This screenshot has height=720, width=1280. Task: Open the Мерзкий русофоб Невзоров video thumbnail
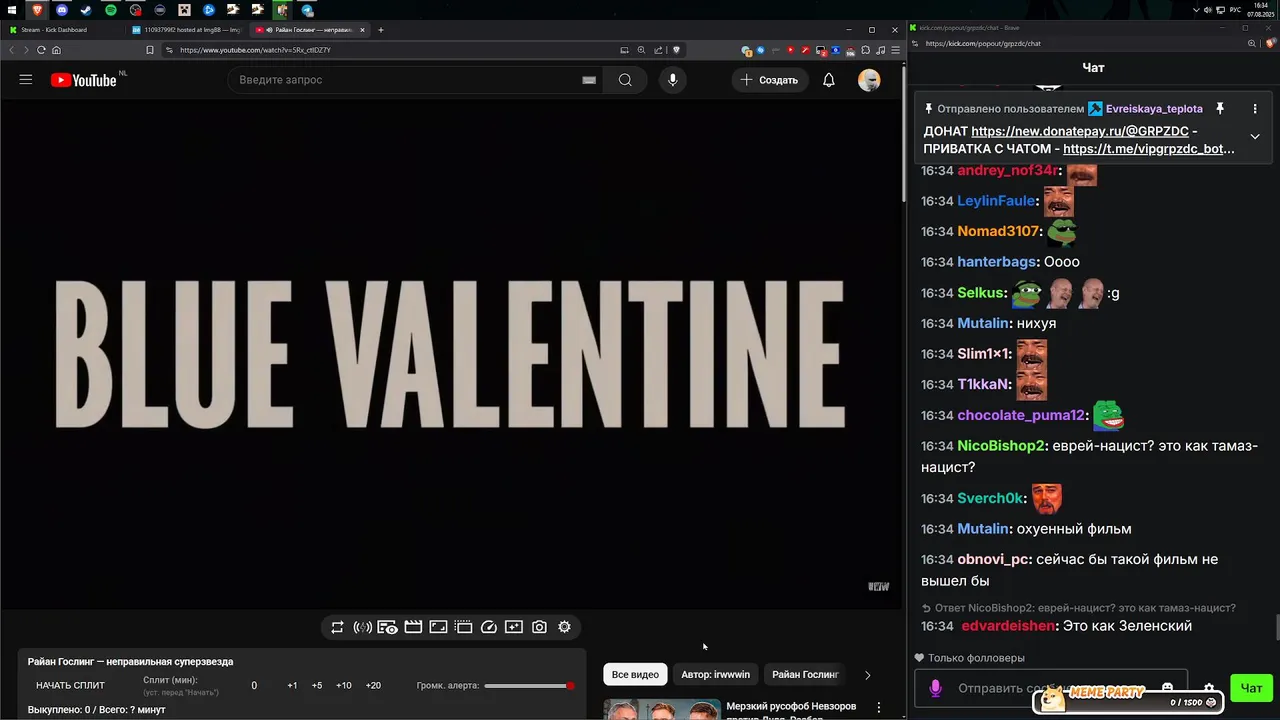[662, 710]
